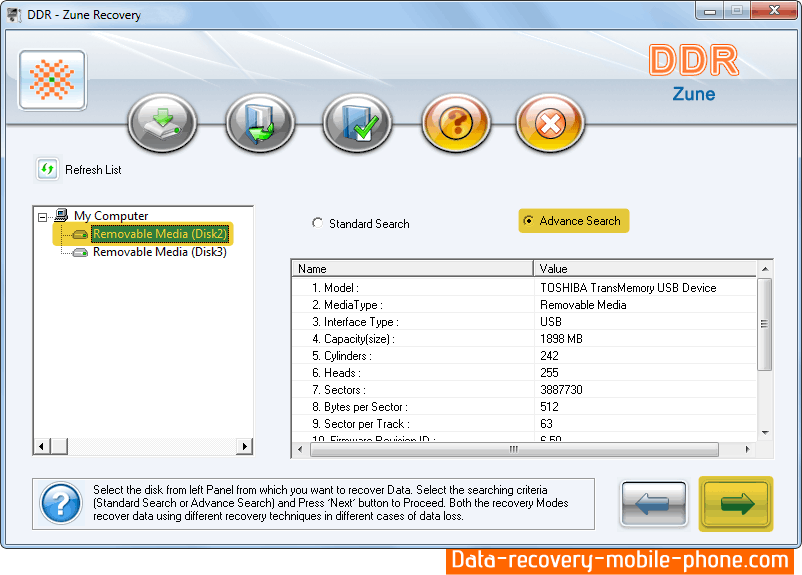Click the details table scroll right arrow
The height and width of the screenshot is (575, 802).
pos(748,449)
